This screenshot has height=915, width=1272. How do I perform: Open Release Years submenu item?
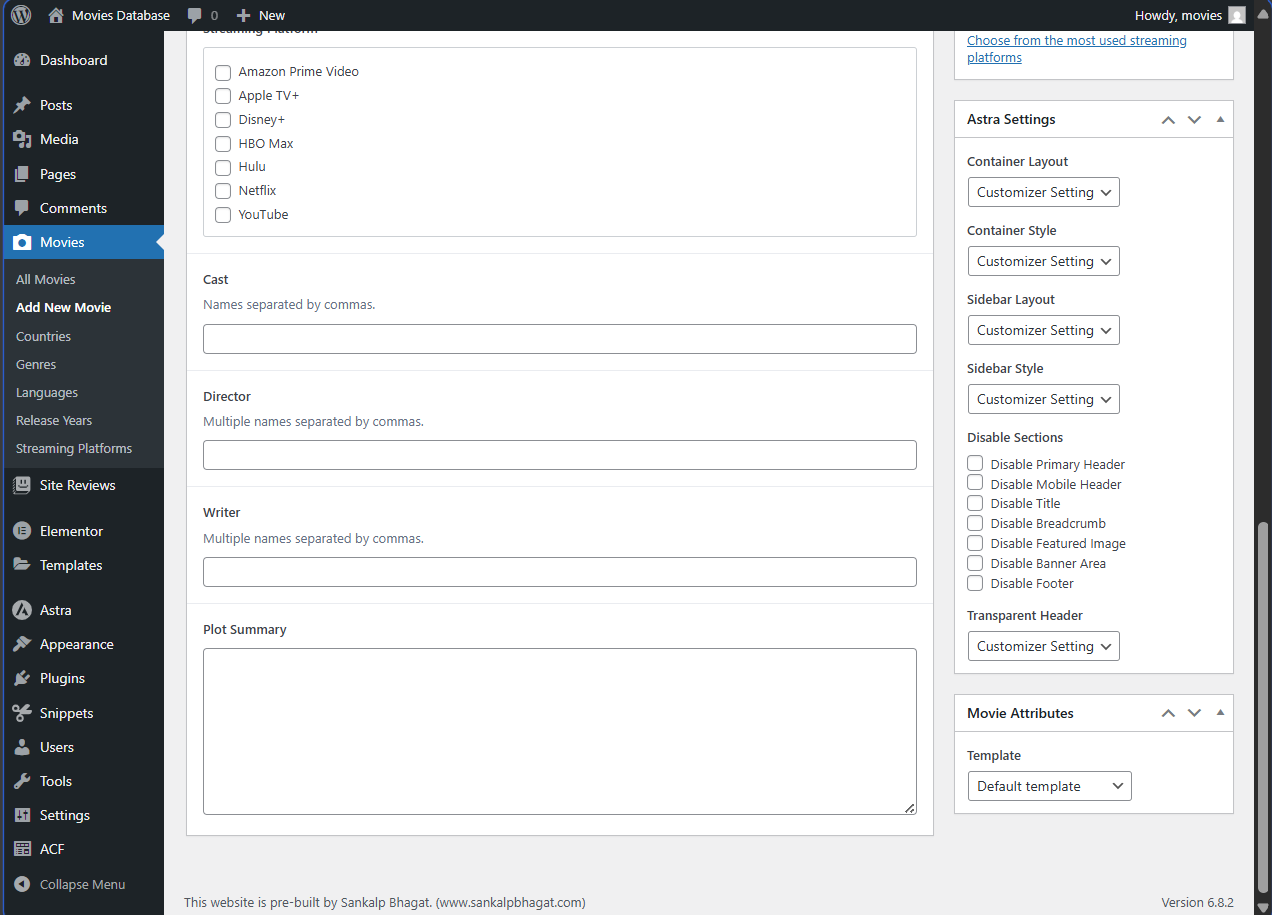54,420
